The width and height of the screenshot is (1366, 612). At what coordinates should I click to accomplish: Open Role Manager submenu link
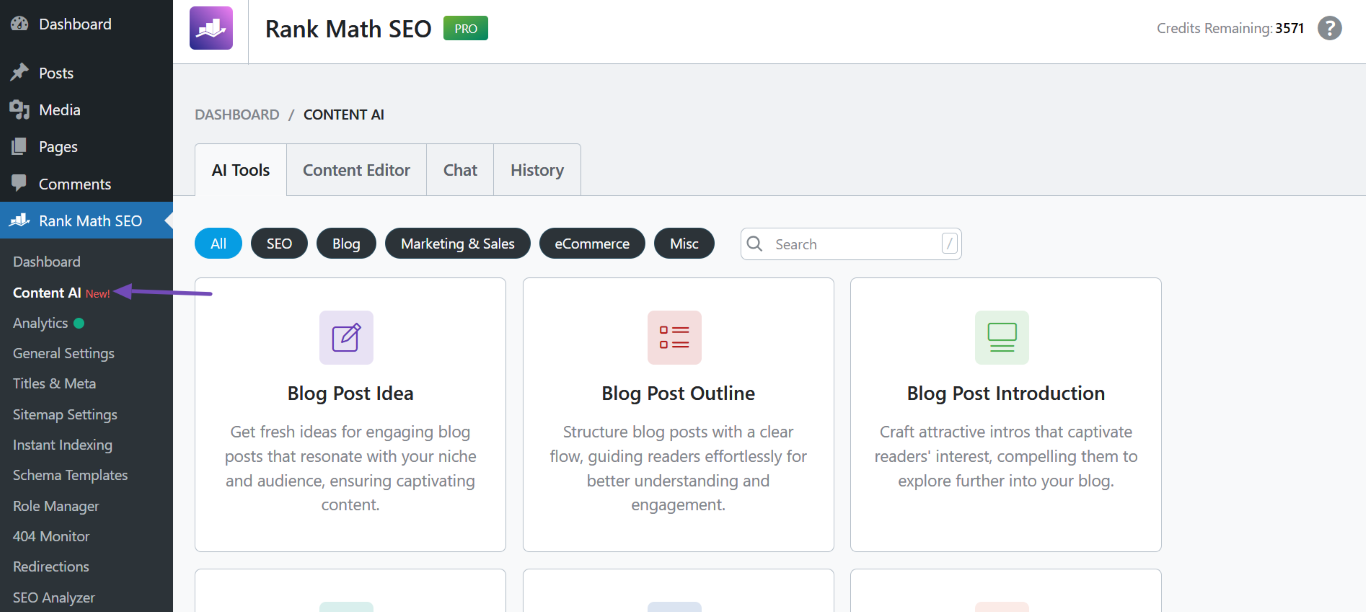coord(56,506)
